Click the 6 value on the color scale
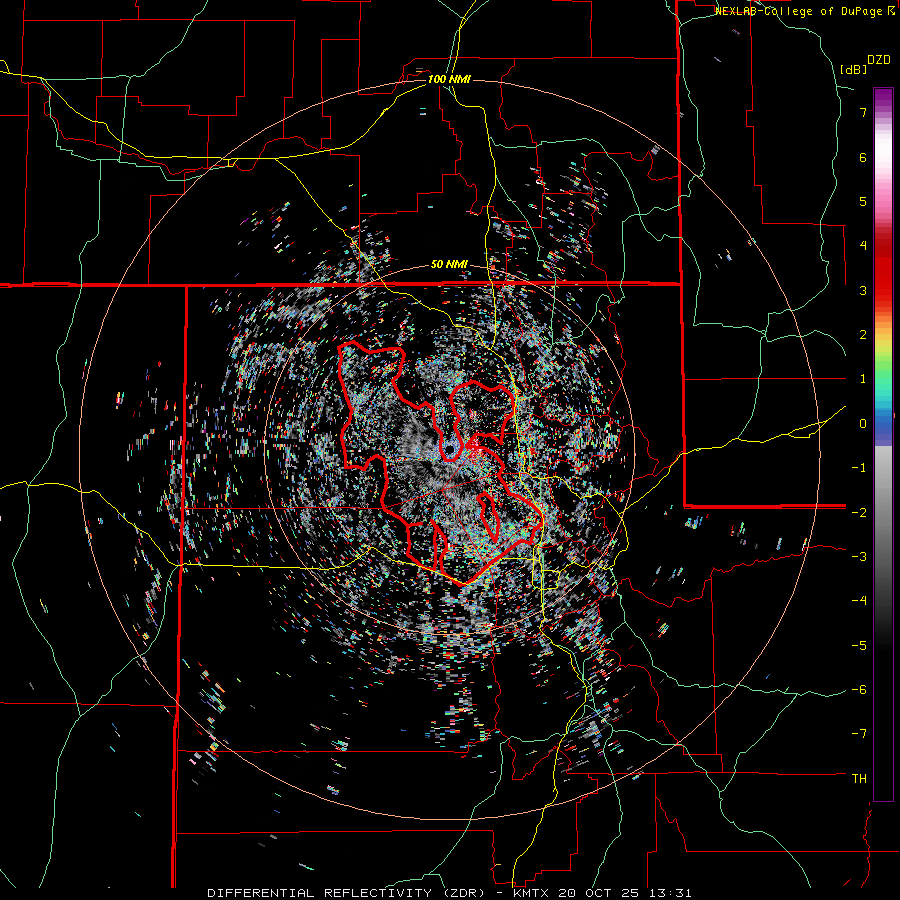Image resolution: width=900 pixels, height=900 pixels. [x=863, y=157]
